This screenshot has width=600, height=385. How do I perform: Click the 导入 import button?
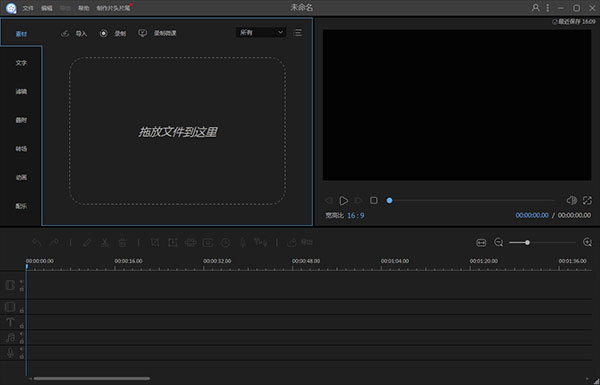(74, 34)
